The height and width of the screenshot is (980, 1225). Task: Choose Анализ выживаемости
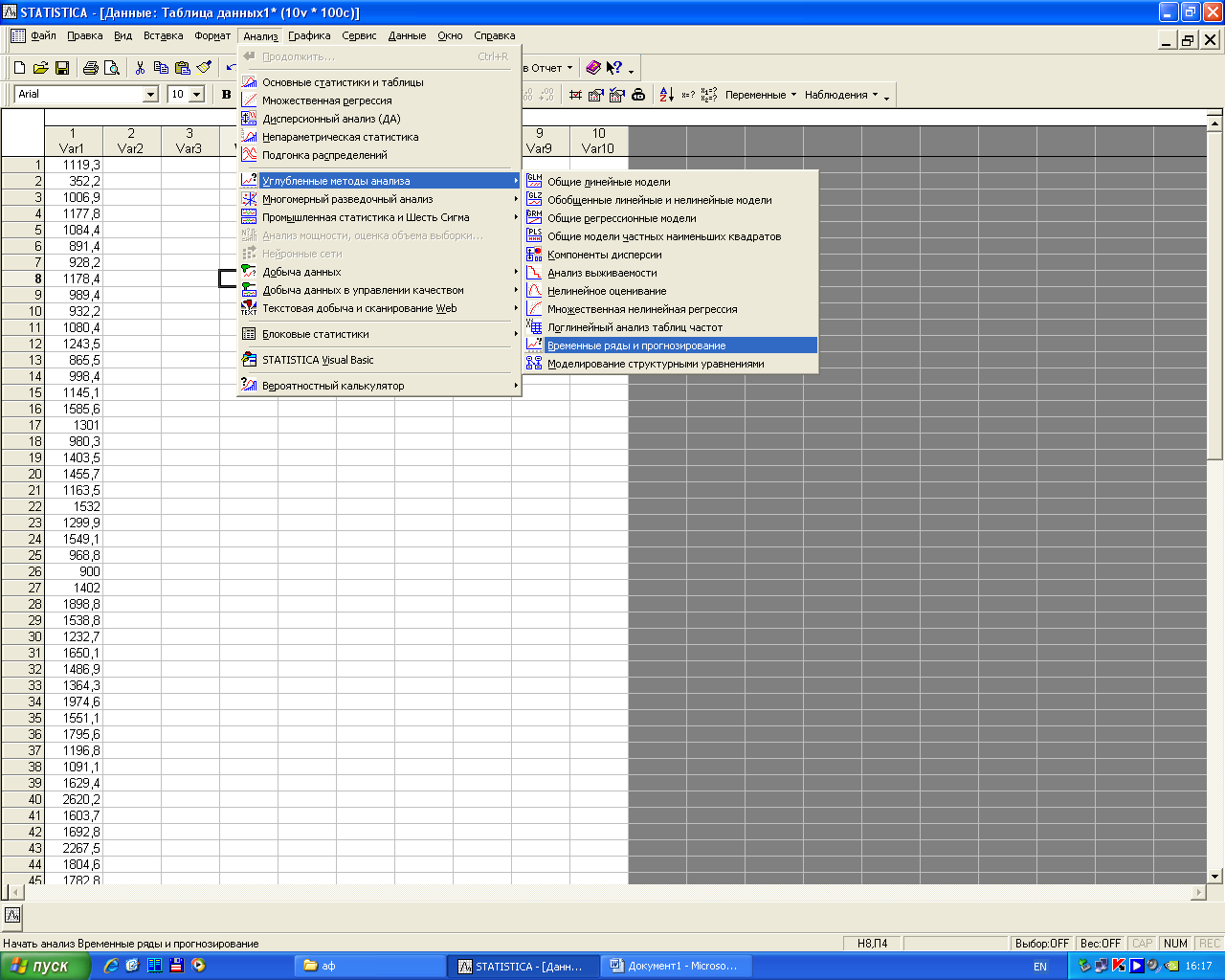point(670,273)
